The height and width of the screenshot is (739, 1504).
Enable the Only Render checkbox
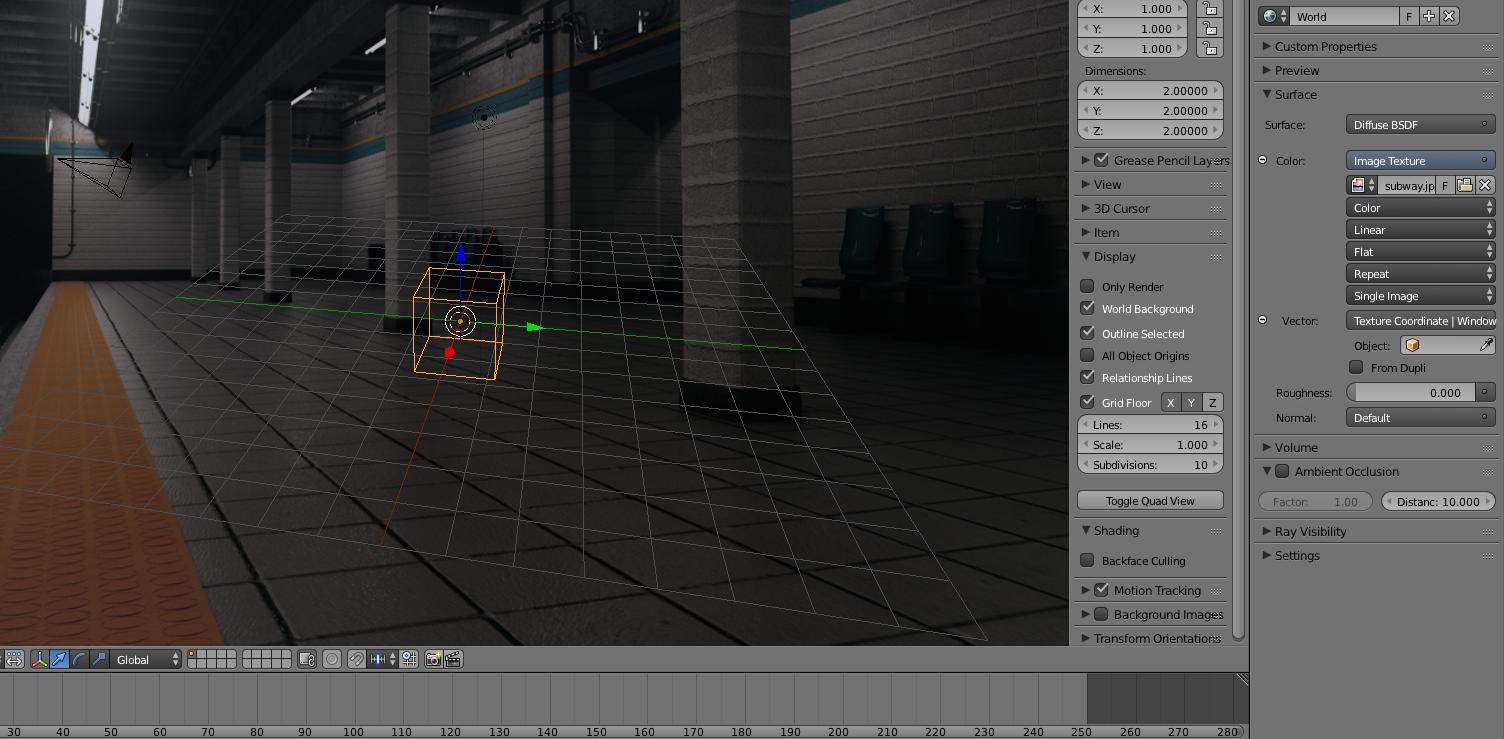[1087, 286]
